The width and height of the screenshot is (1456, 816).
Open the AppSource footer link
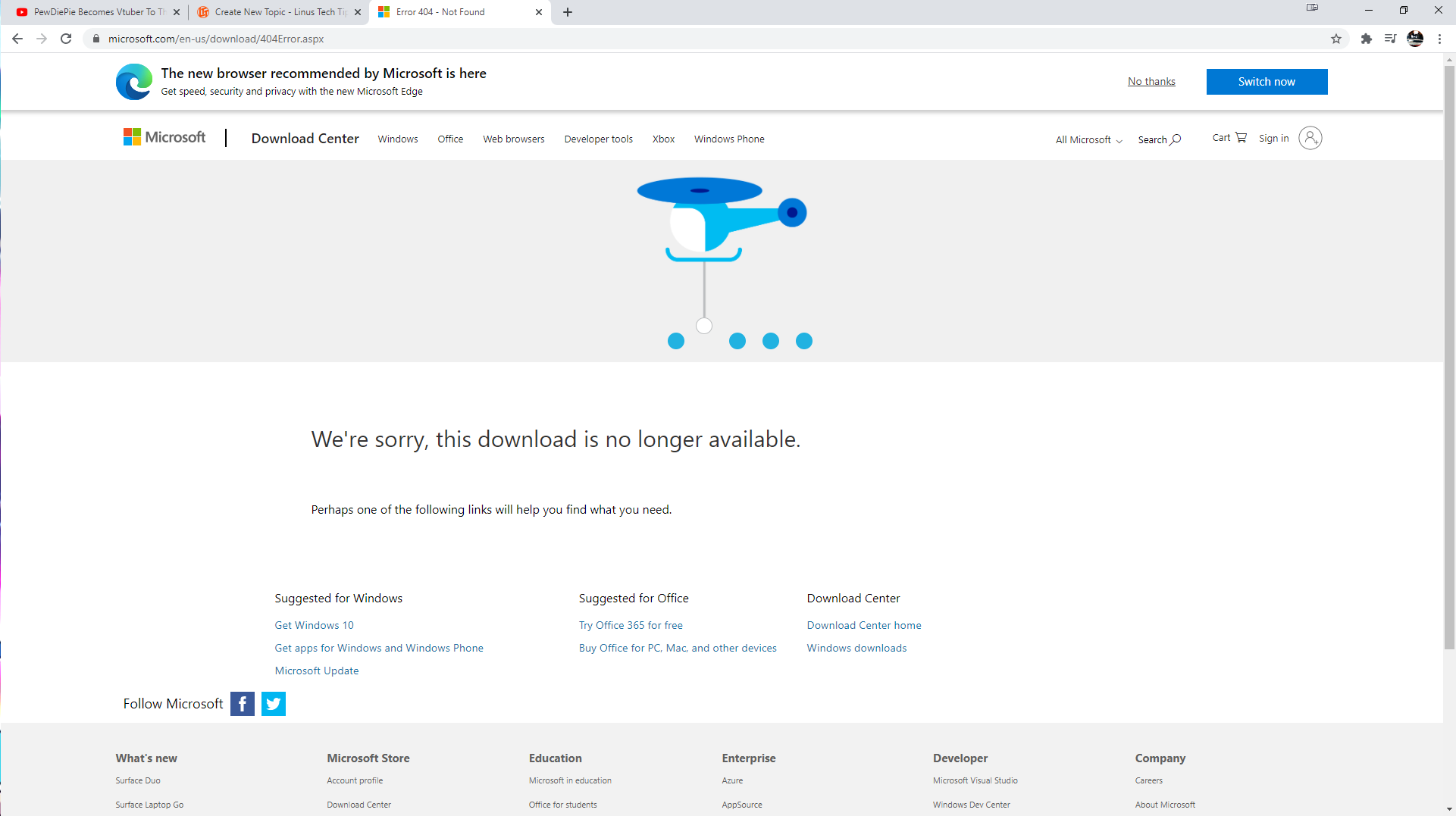click(x=742, y=805)
